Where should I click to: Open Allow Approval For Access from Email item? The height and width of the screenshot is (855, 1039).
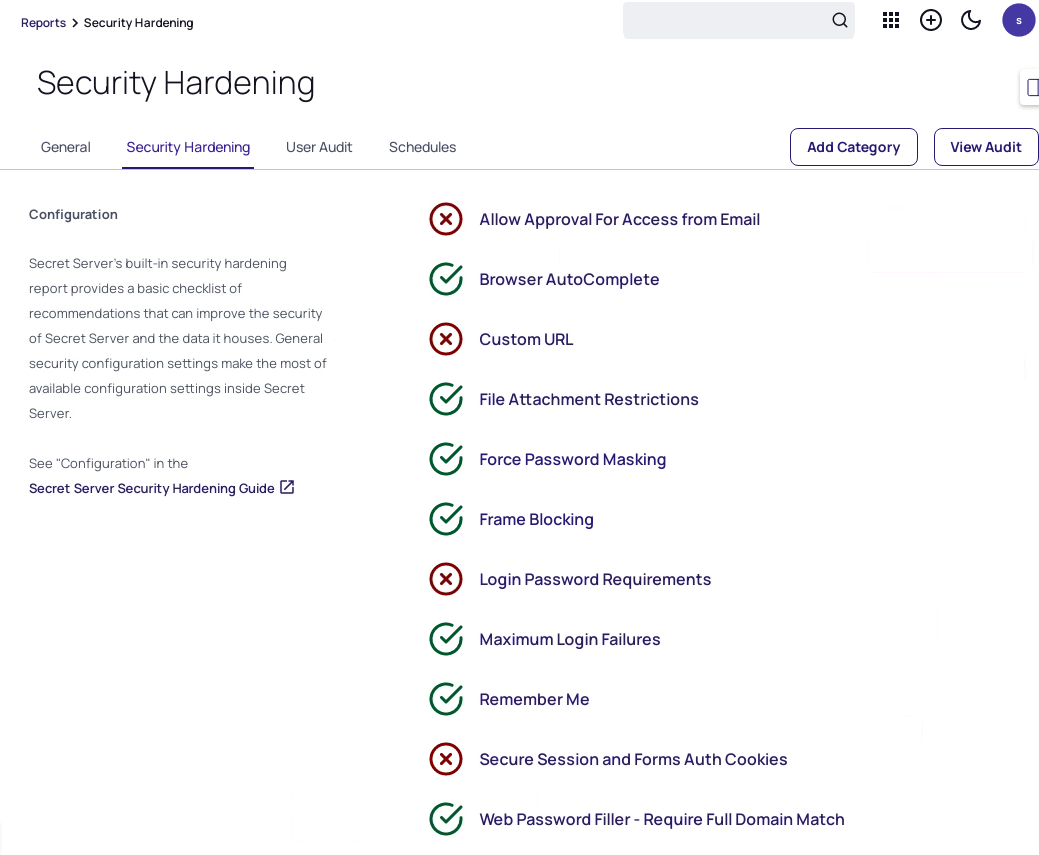tap(620, 219)
